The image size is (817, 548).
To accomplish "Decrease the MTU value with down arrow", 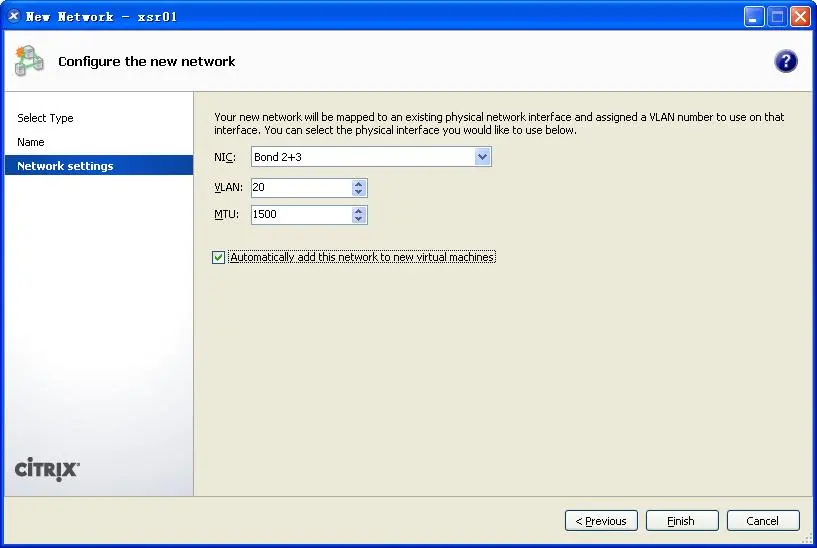I will (359, 219).
